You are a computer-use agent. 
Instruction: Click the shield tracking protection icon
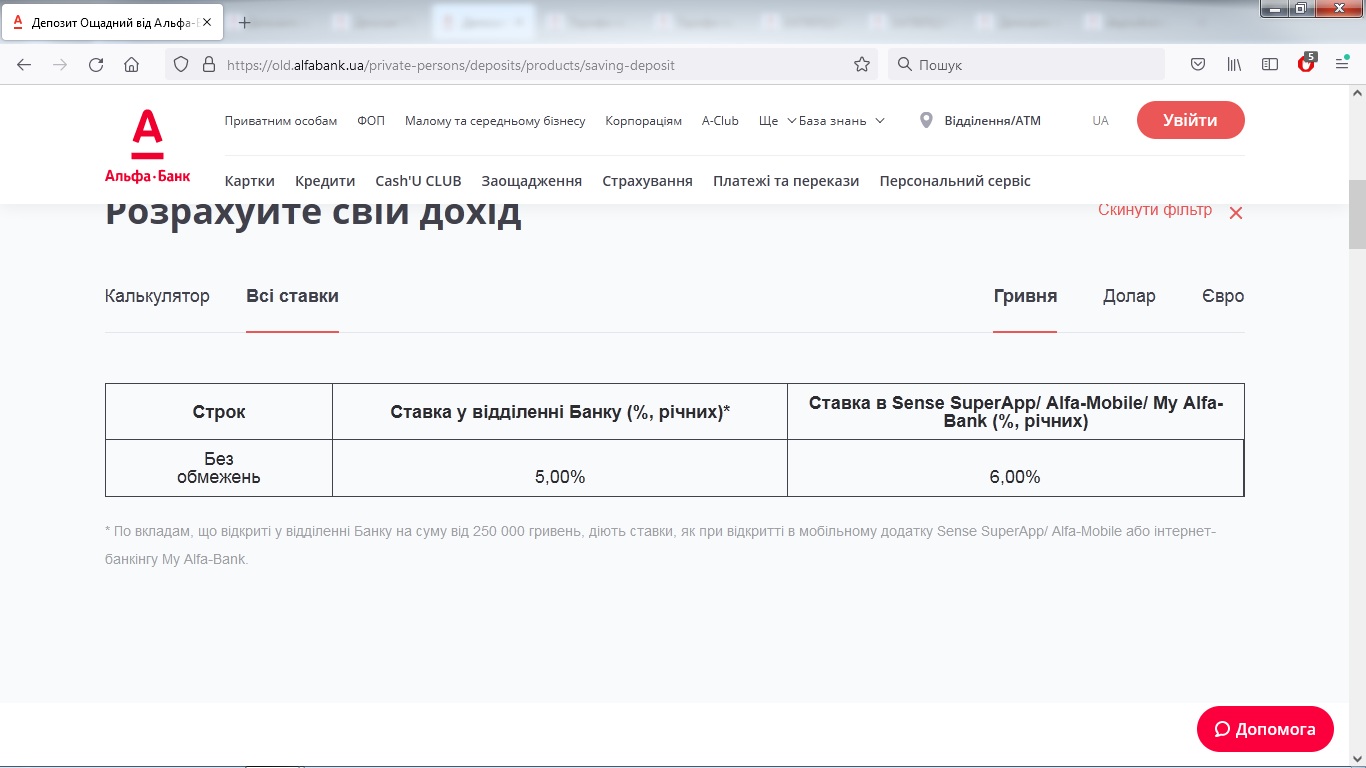click(181, 64)
